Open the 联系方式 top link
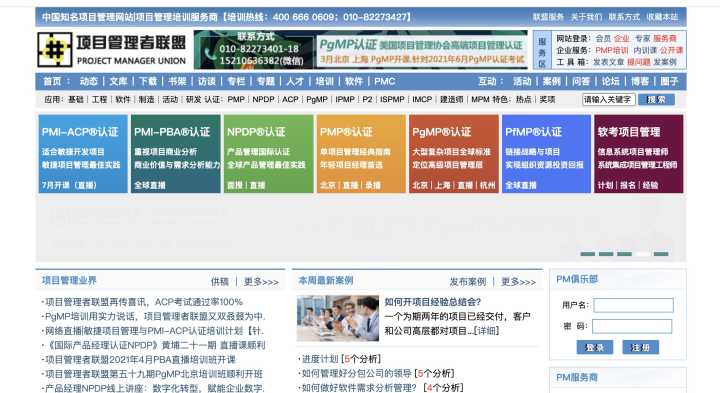This screenshot has width=720, height=393. pos(624,17)
